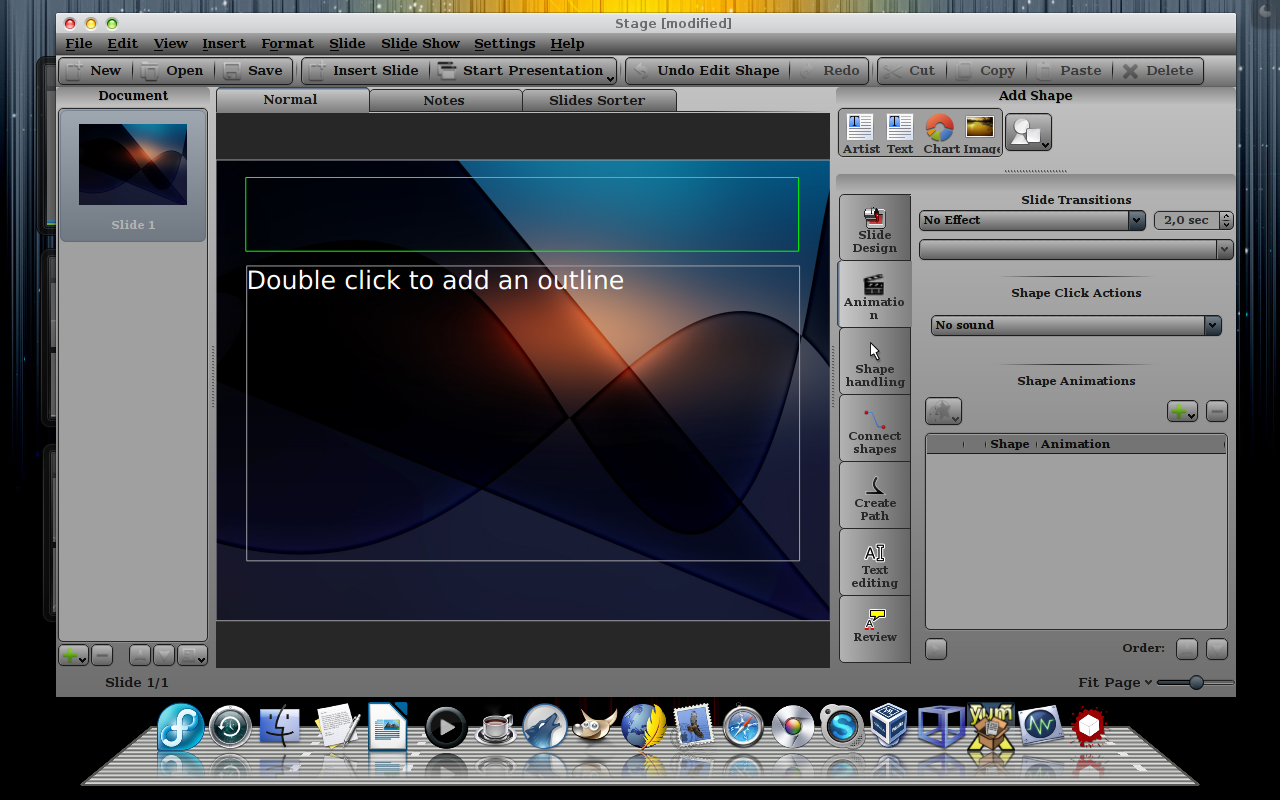
Task: Click the green-outlined title placeholder on the slide
Action: pyautogui.click(x=522, y=214)
